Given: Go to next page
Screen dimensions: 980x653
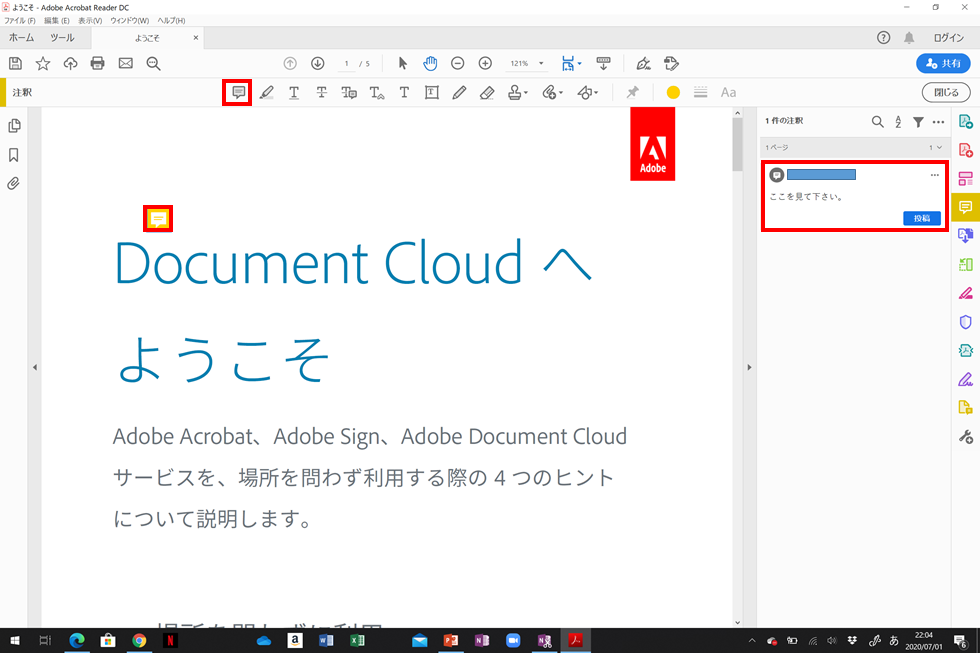Looking at the screenshot, I should point(318,63).
